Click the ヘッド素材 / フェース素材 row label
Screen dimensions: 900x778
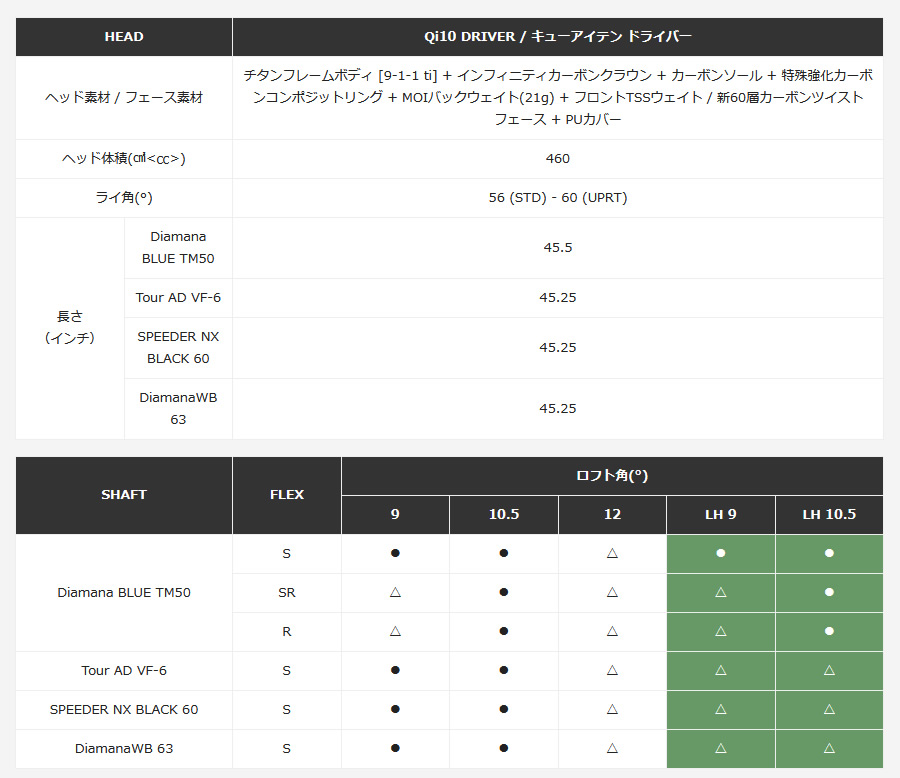pyautogui.click(x=124, y=98)
